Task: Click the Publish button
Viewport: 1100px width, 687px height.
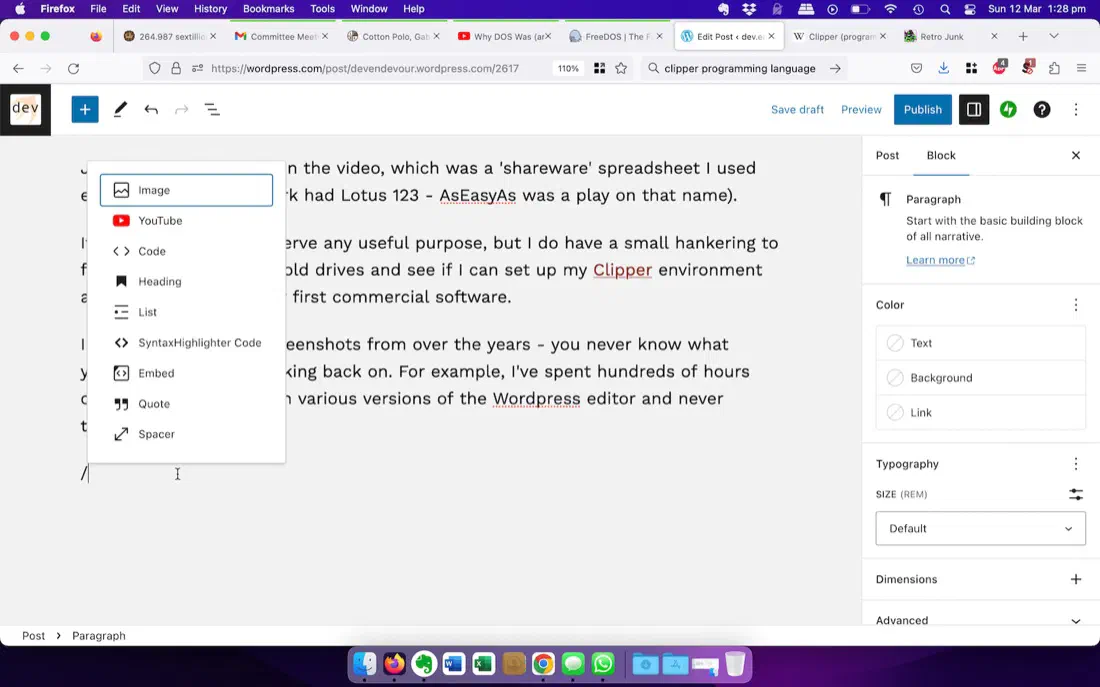Action: click(x=923, y=109)
